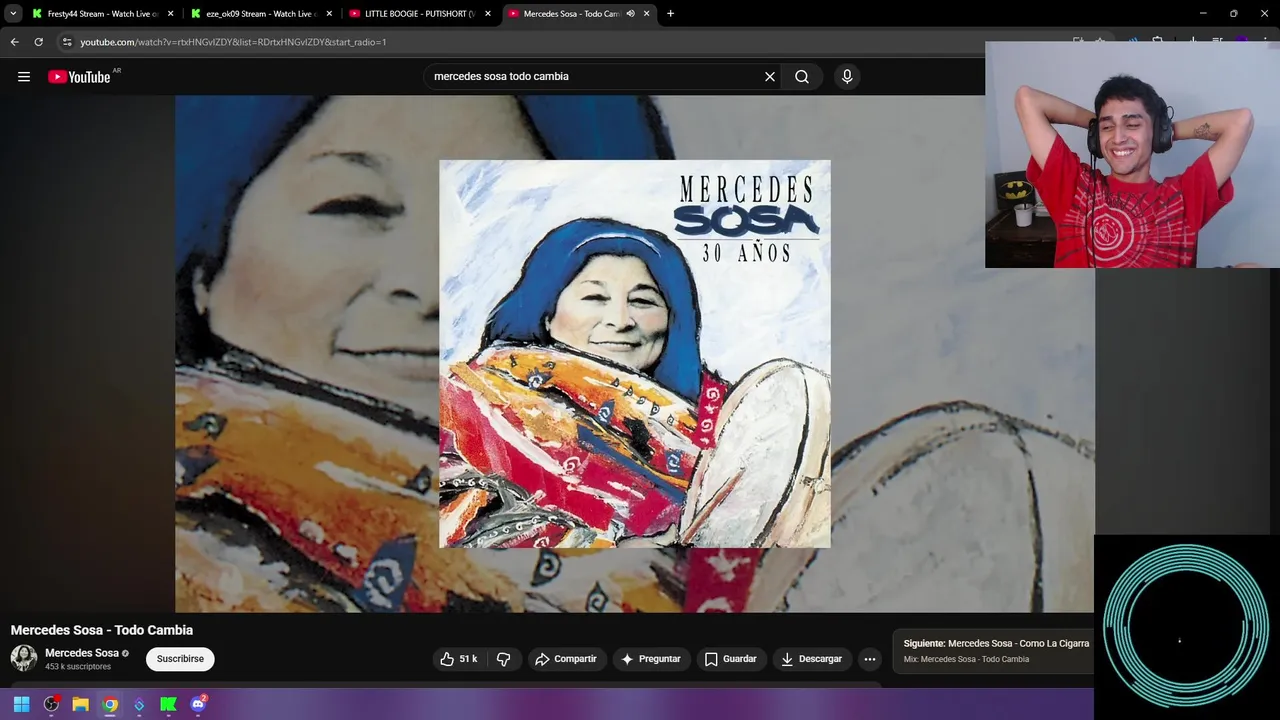Reload the page with the refresh icon

pos(38,42)
